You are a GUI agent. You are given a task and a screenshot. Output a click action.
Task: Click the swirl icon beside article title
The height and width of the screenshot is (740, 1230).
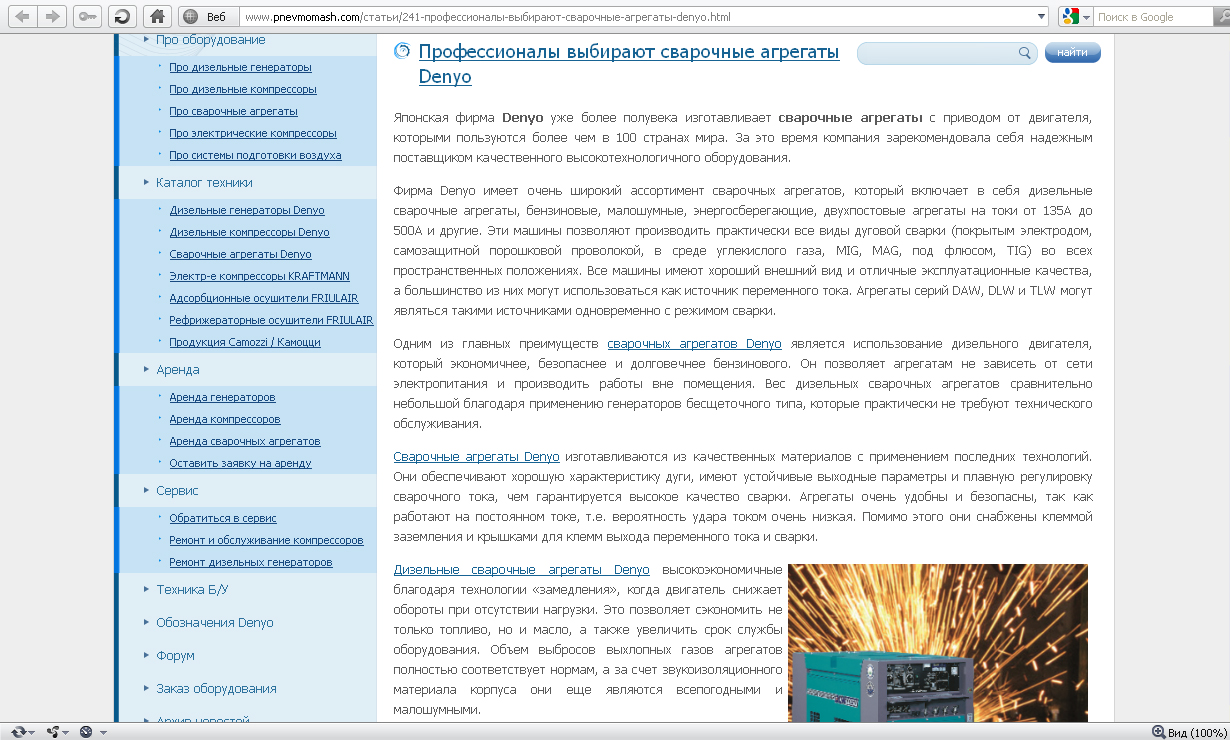coord(402,51)
